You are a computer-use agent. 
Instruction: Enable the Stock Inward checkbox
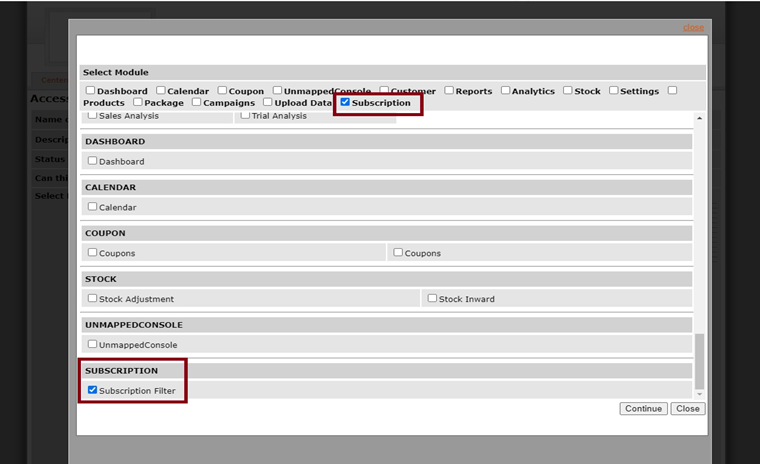432,298
